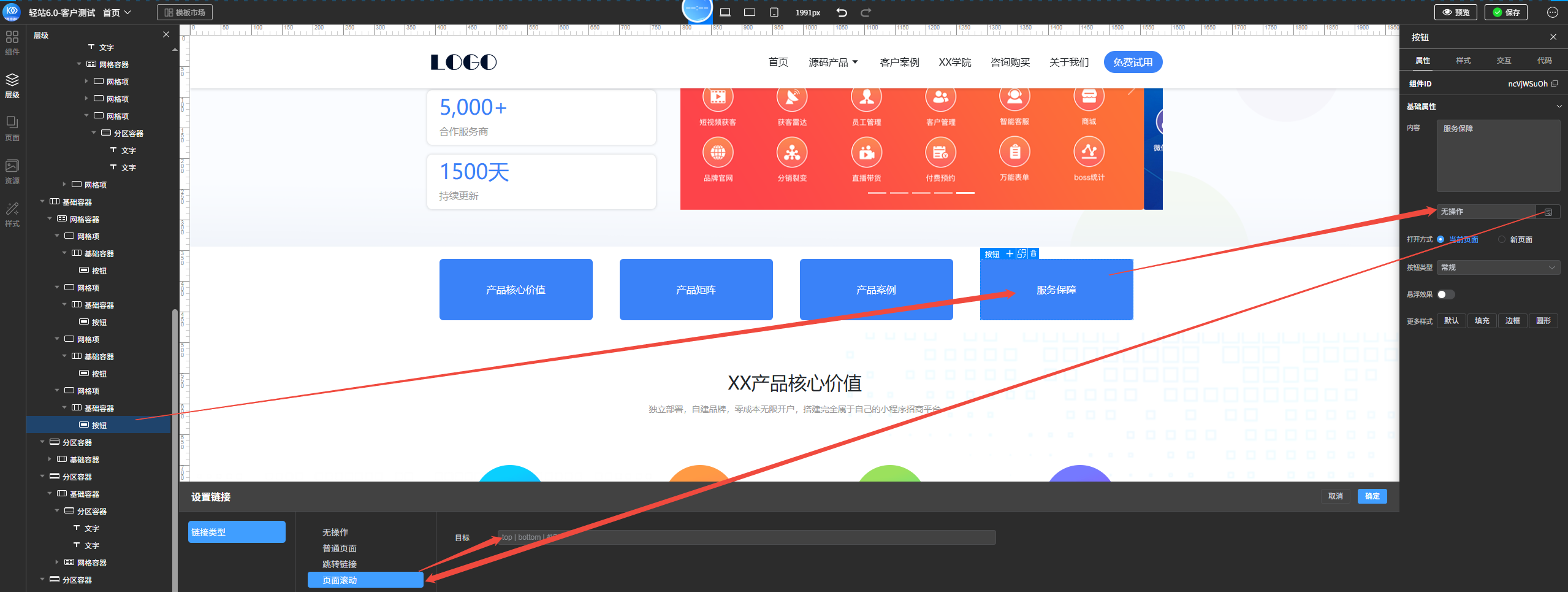The image size is (1568, 592).
Task: Switch to tablet landscape device icon
Action: [x=750, y=12]
